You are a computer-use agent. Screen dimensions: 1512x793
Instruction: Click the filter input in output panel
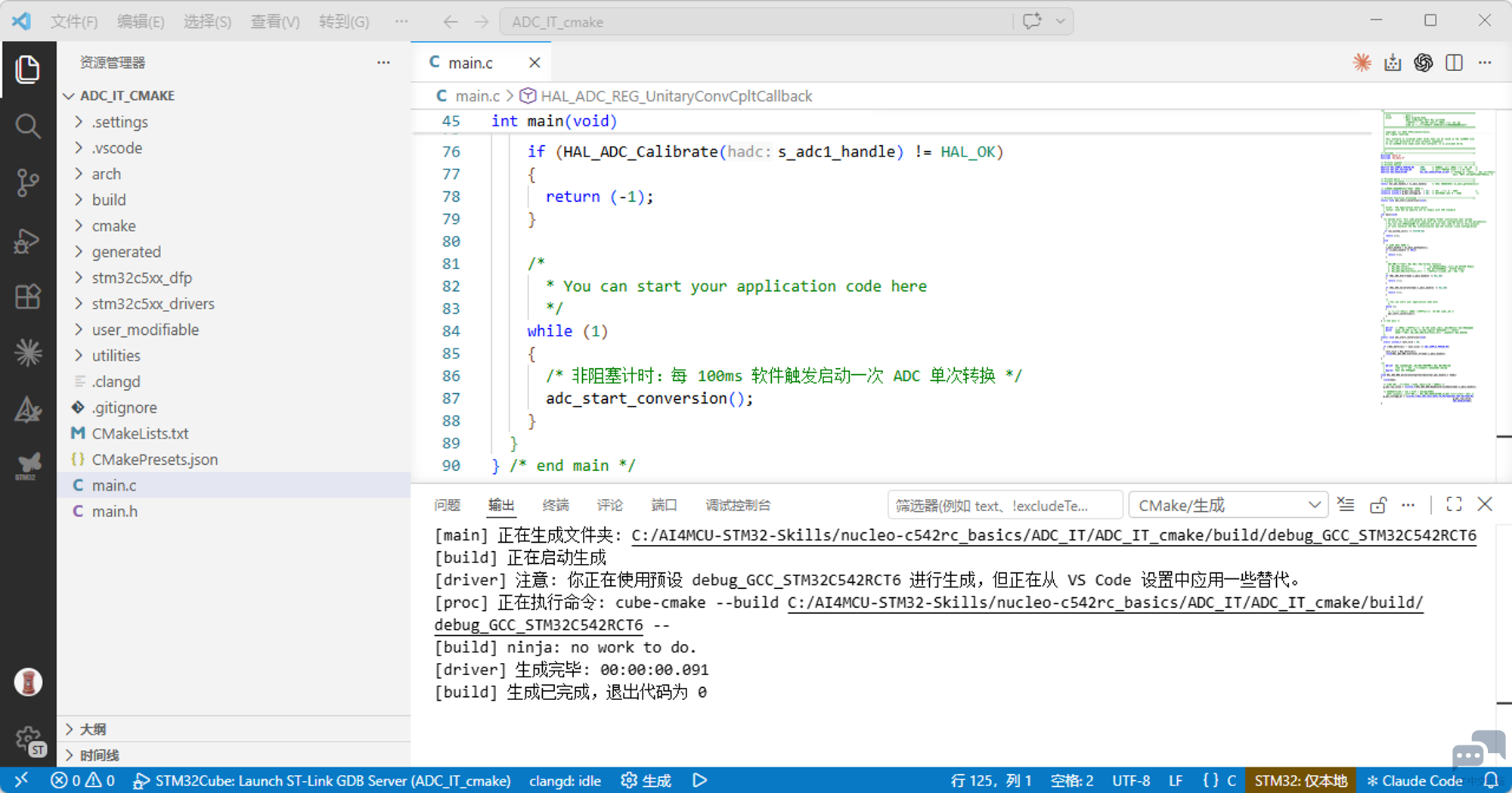[x=1005, y=505]
